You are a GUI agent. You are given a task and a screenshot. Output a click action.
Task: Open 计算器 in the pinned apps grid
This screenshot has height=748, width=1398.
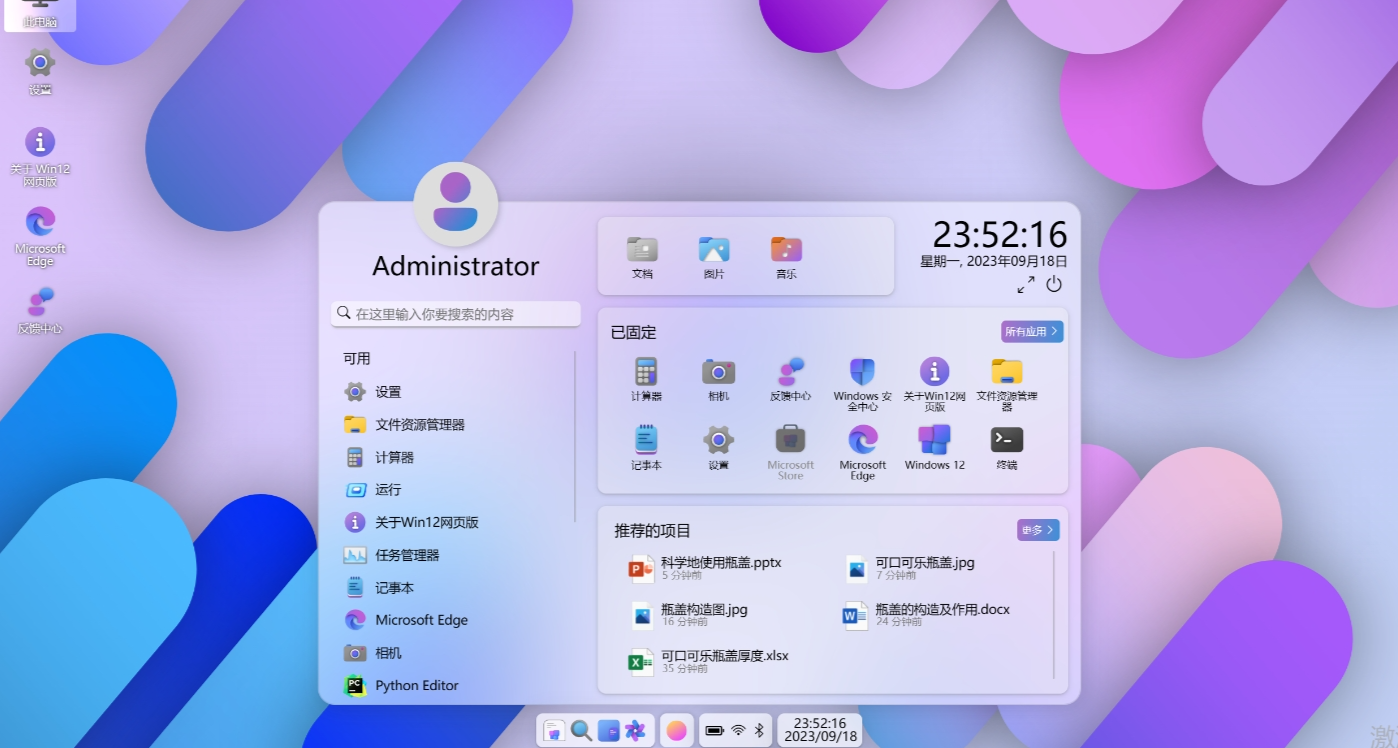pos(646,380)
